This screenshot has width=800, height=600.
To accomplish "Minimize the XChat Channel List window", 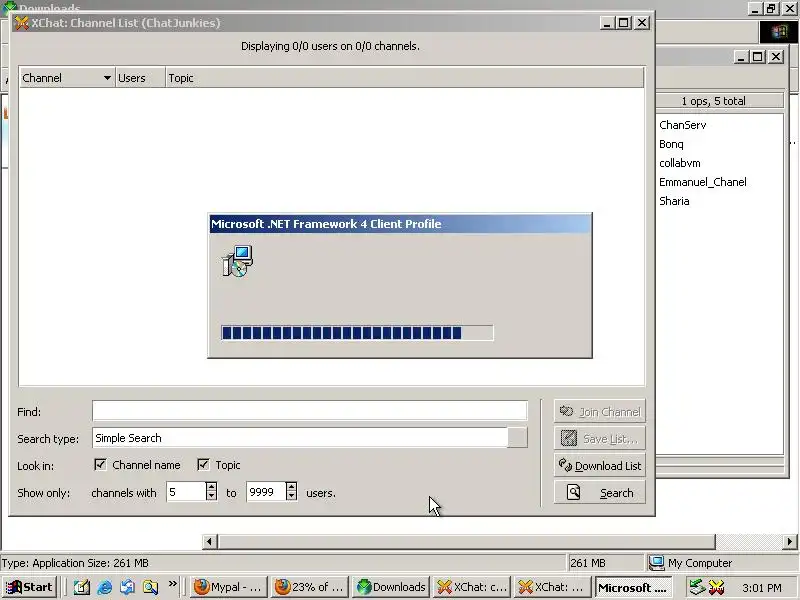I will click(607, 23).
